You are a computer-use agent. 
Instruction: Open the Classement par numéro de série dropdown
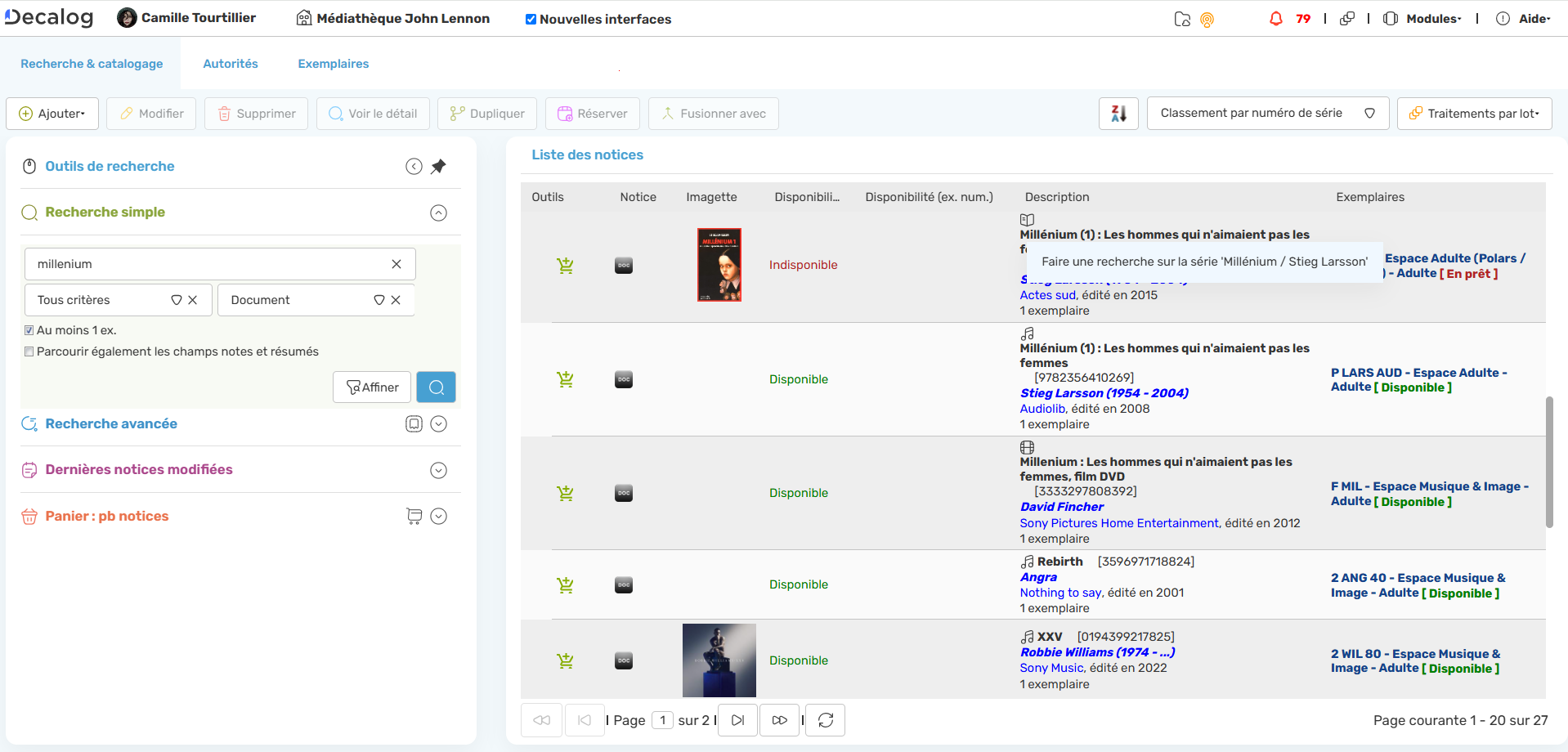pos(1267,114)
